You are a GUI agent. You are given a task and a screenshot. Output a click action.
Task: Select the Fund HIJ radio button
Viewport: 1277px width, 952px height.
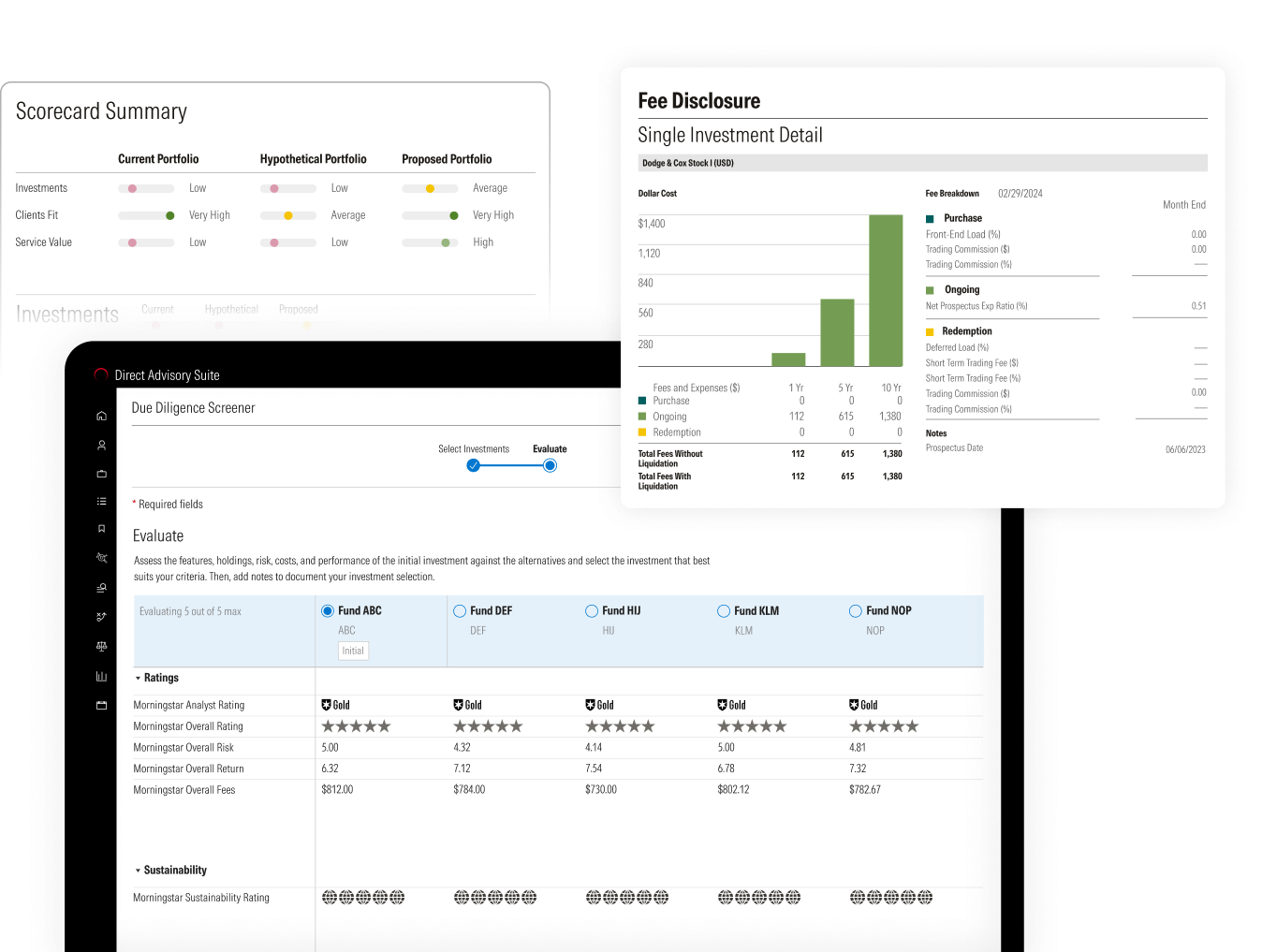592,611
